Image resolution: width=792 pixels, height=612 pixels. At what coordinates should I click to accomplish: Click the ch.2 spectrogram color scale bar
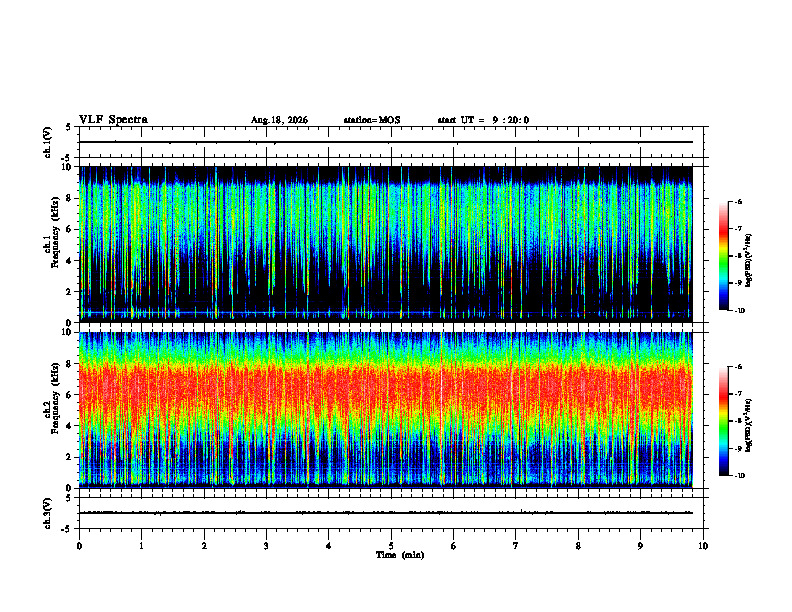[x=723, y=421]
